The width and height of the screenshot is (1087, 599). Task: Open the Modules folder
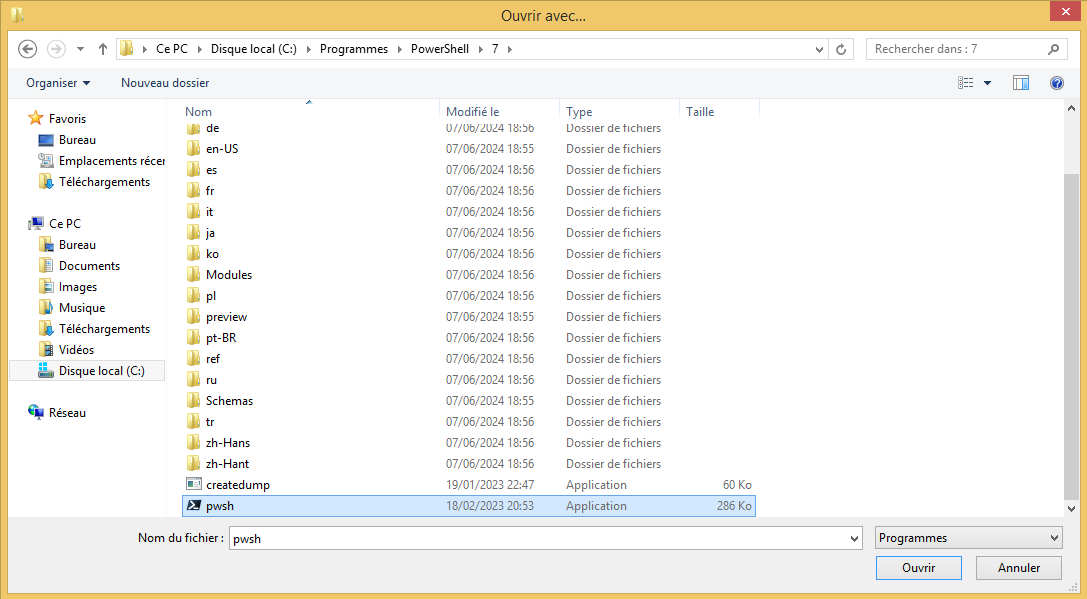pyautogui.click(x=228, y=275)
